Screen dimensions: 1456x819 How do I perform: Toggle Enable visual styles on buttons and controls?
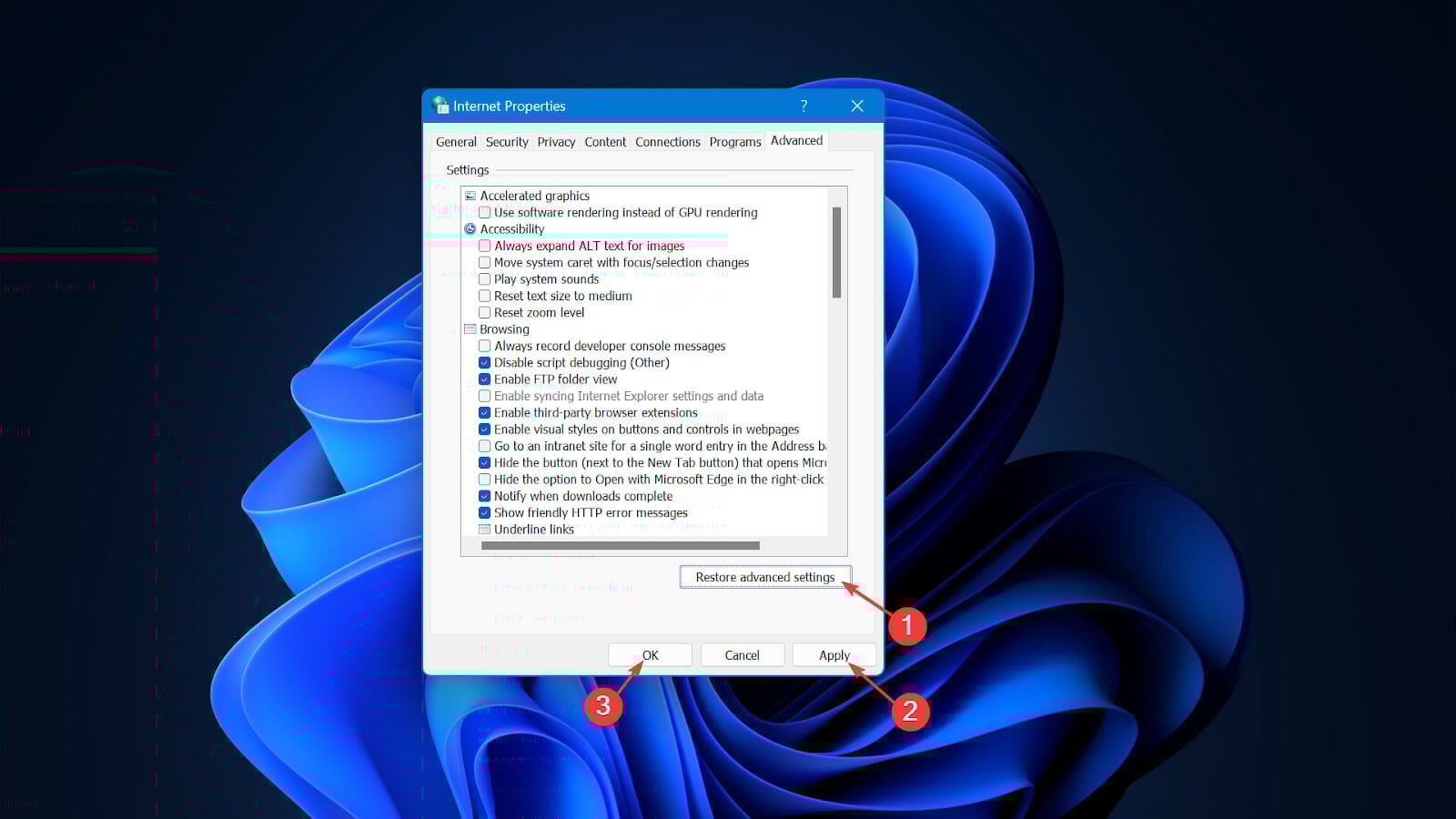(x=484, y=430)
